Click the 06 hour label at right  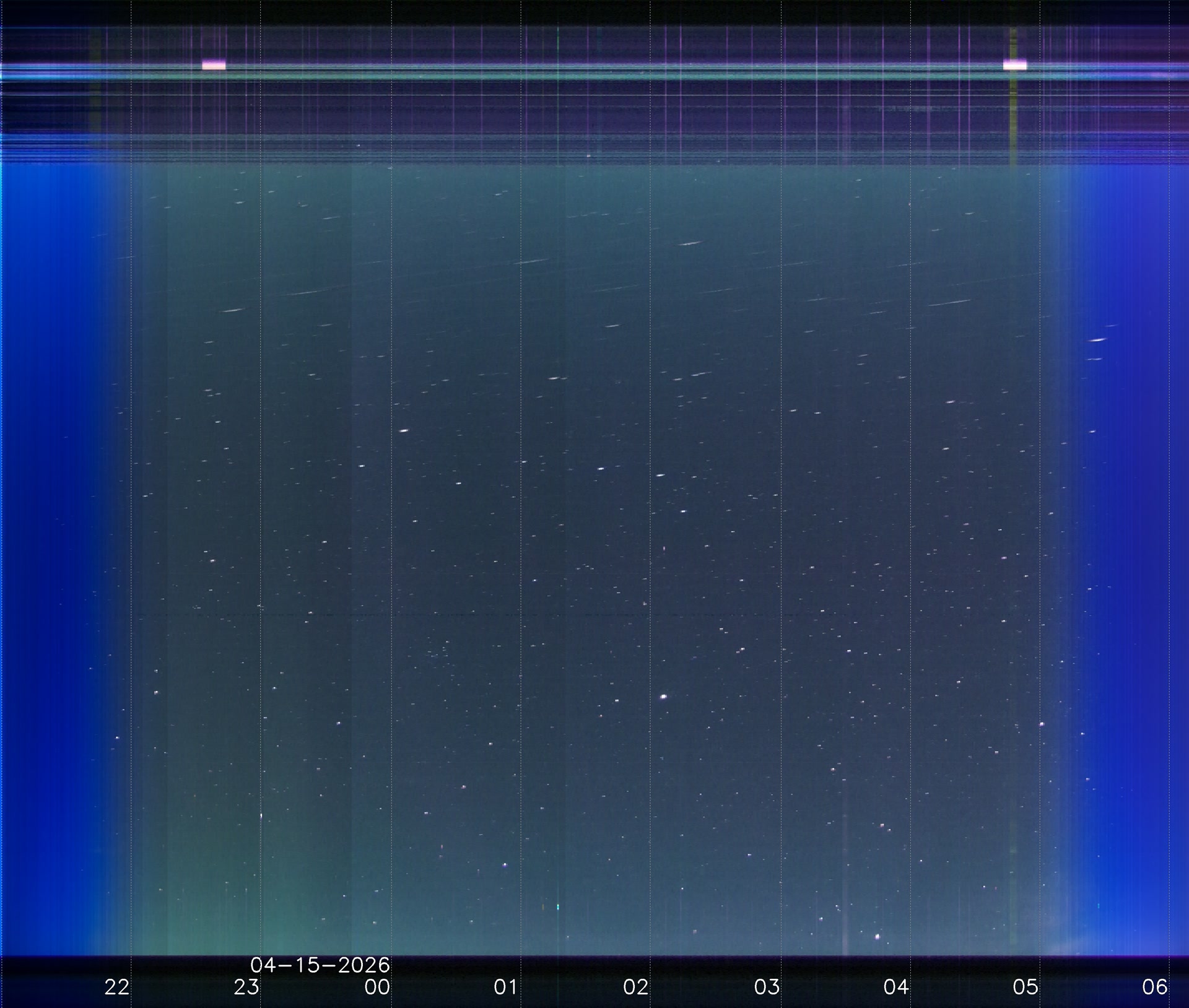click(x=1155, y=987)
